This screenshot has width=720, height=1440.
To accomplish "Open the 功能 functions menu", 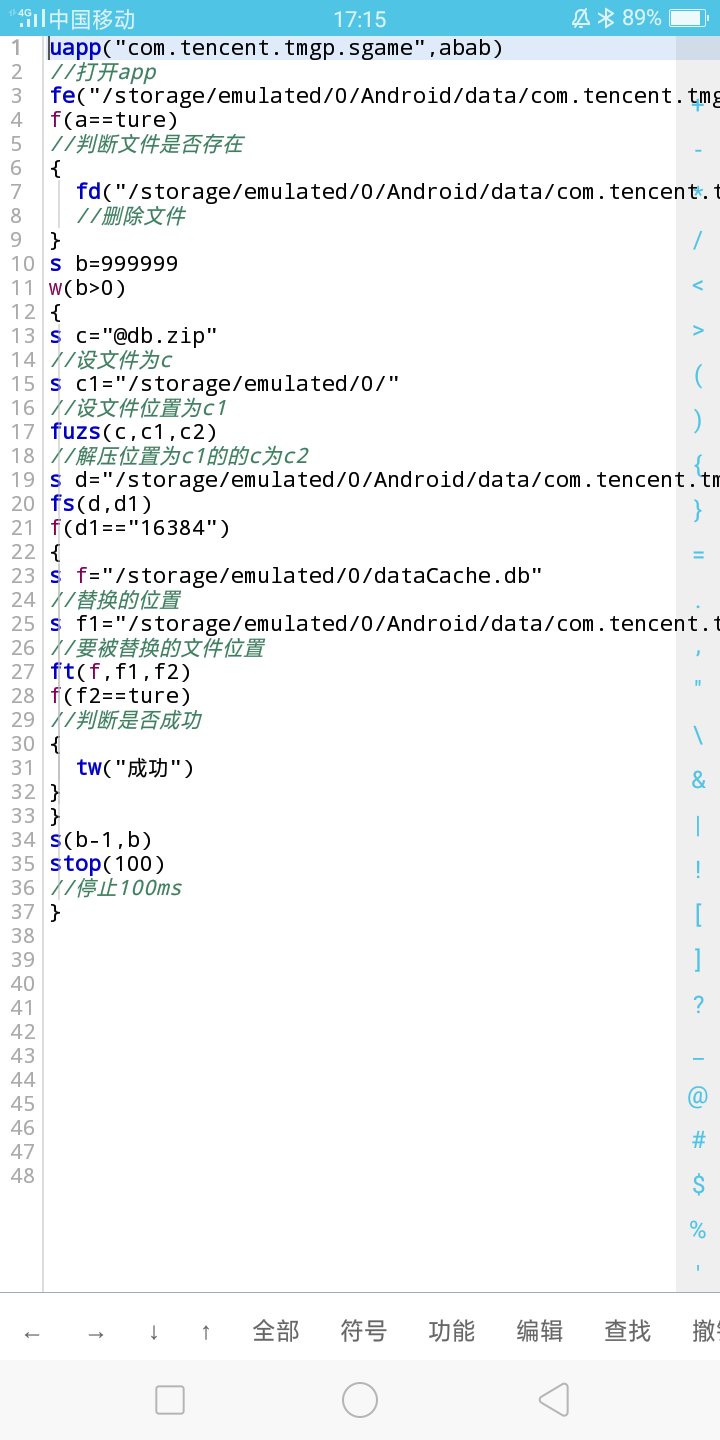I will point(451,1331).
